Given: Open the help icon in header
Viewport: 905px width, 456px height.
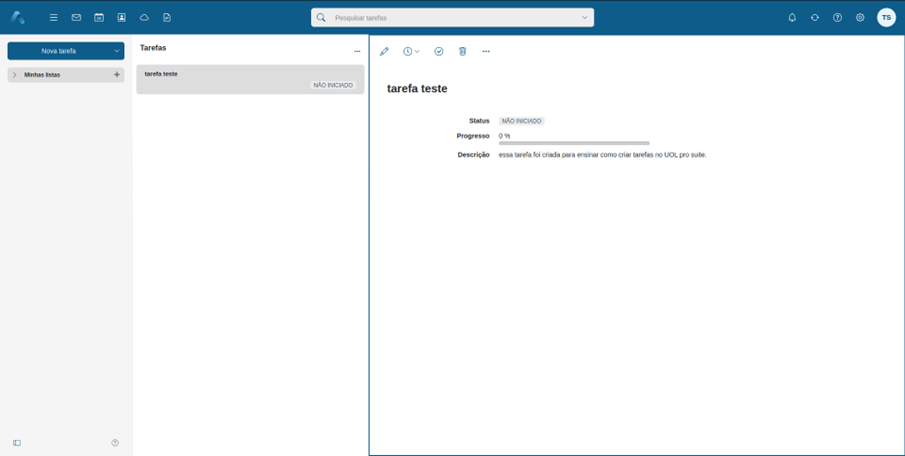Looking at the screenshot, I should [837, 18].
